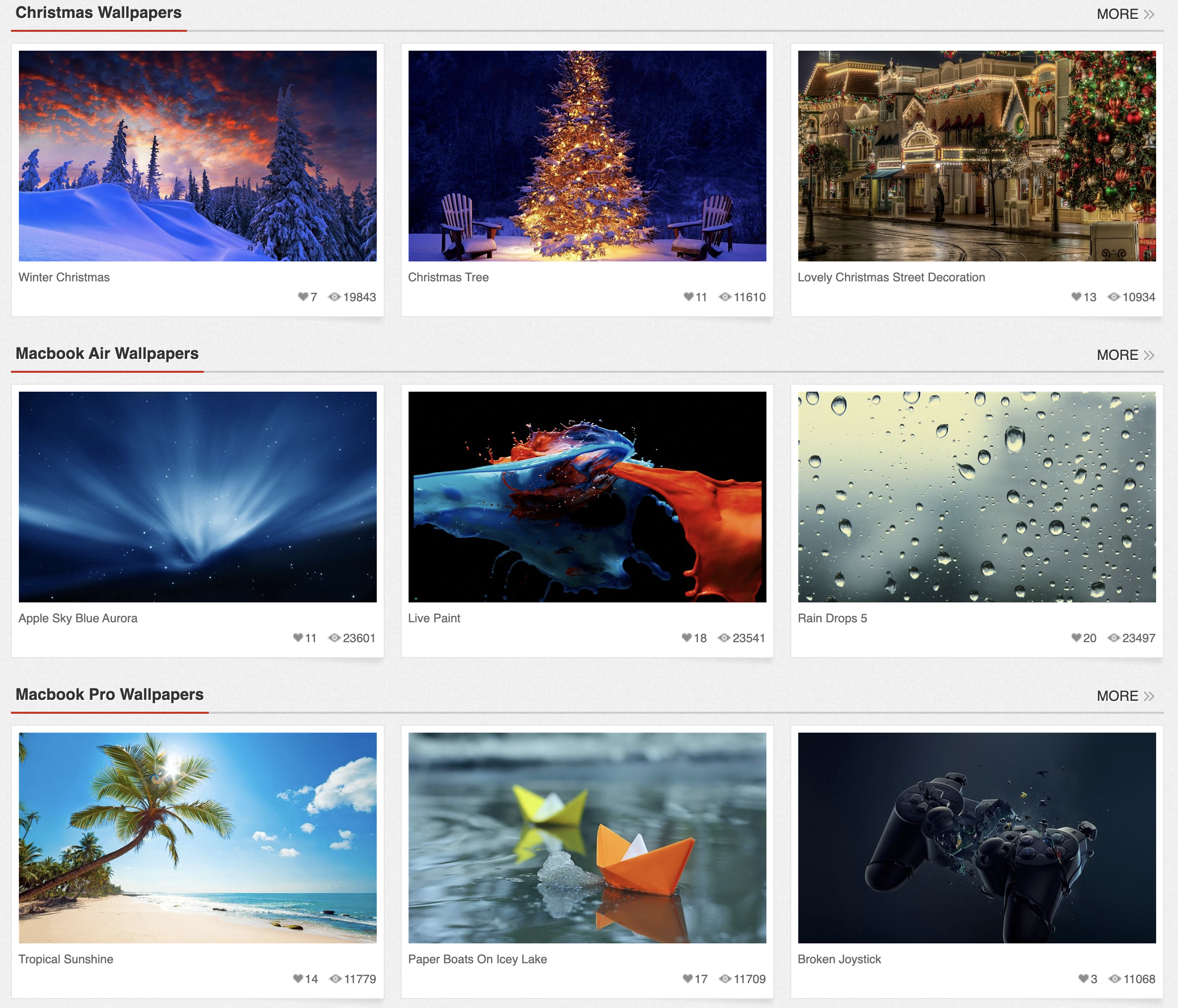Open Macbook Pro Wallpapers category heading
The height and width of the screenshot is (1008, 1178).
click(109, 694)
